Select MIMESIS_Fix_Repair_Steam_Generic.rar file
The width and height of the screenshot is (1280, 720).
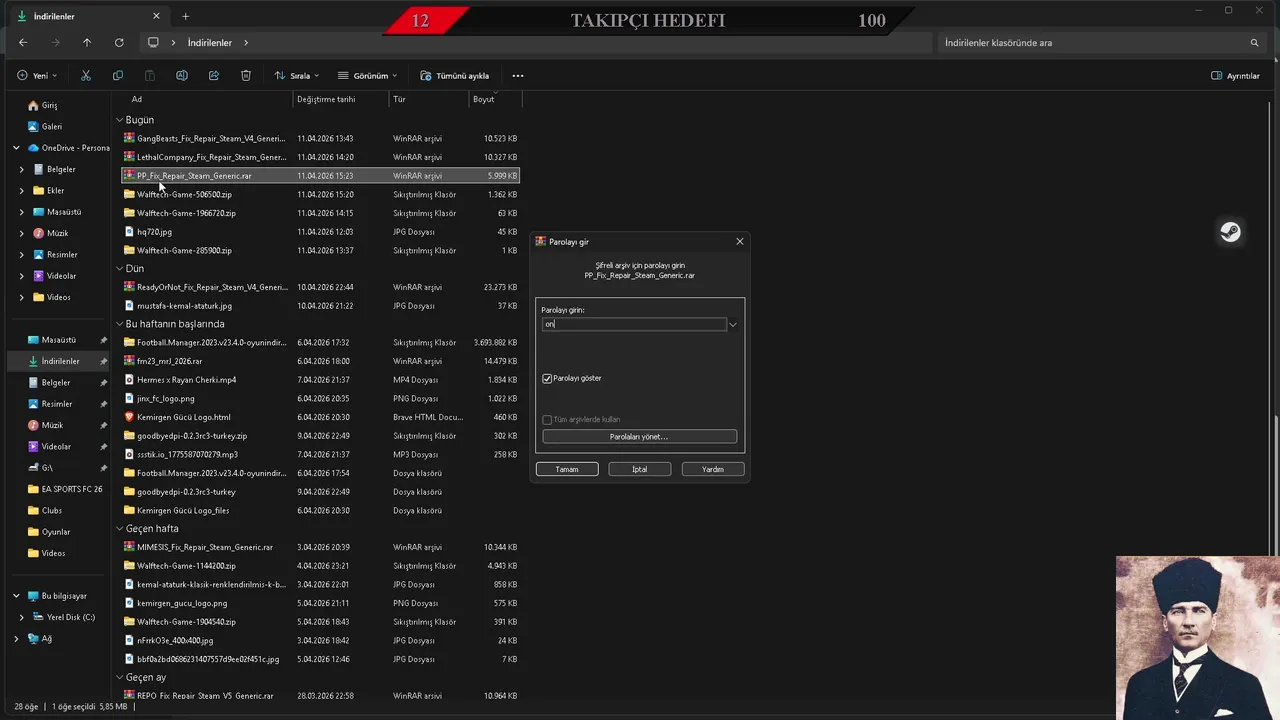pos(320,547)
